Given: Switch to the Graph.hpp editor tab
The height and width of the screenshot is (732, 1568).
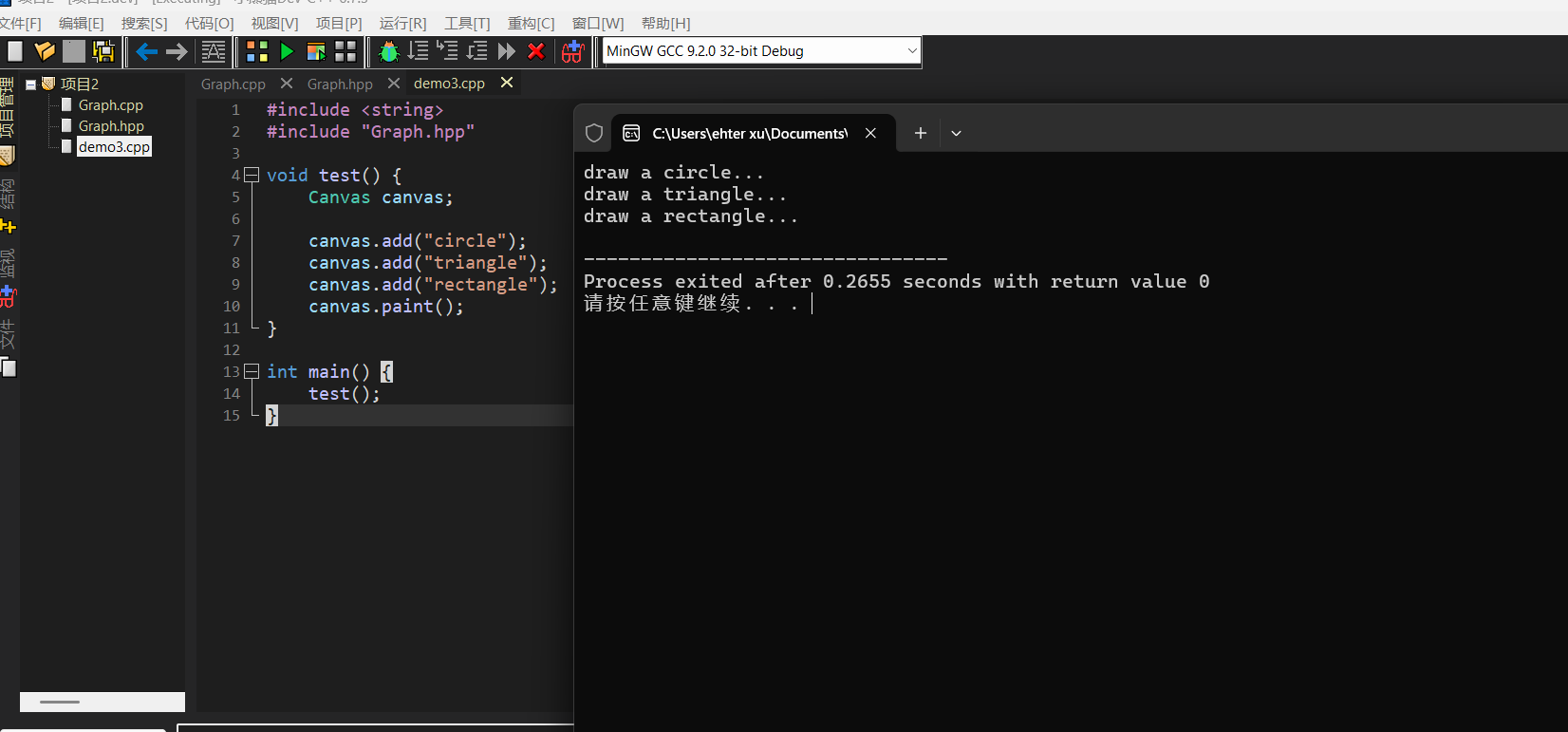Looking at the screenshot, I should [x=340, y=84].
